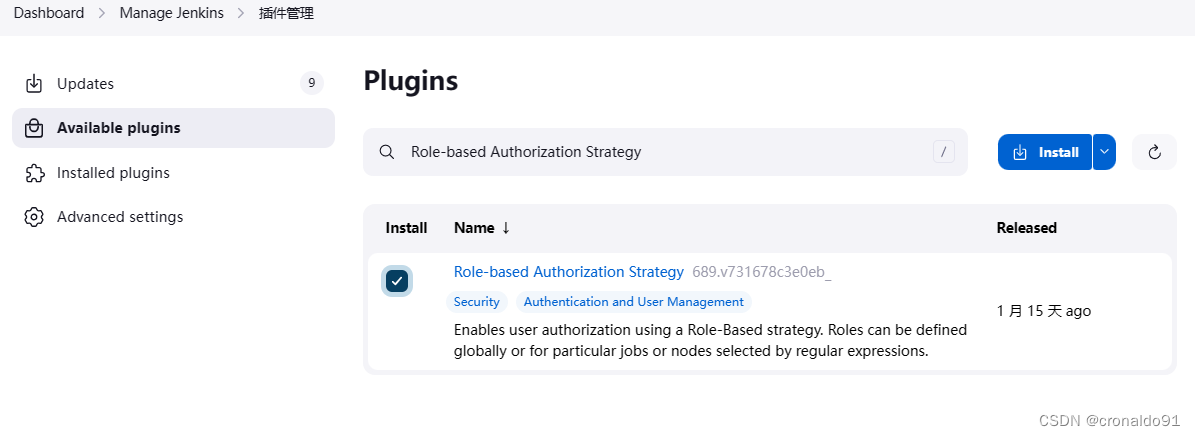
Task: Click the Released column header
Action: [x=1027, y=228]
